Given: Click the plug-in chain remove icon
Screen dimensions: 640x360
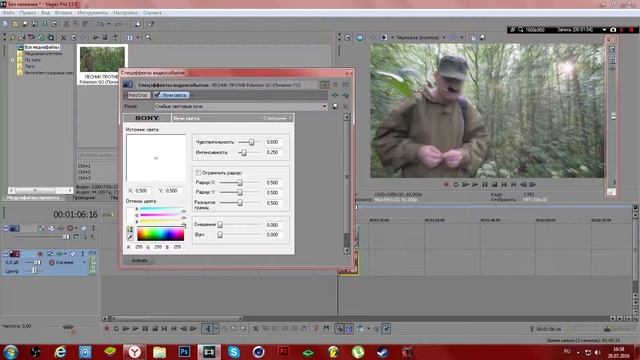Looking at the screenshot, I should (x=345, y=95).
